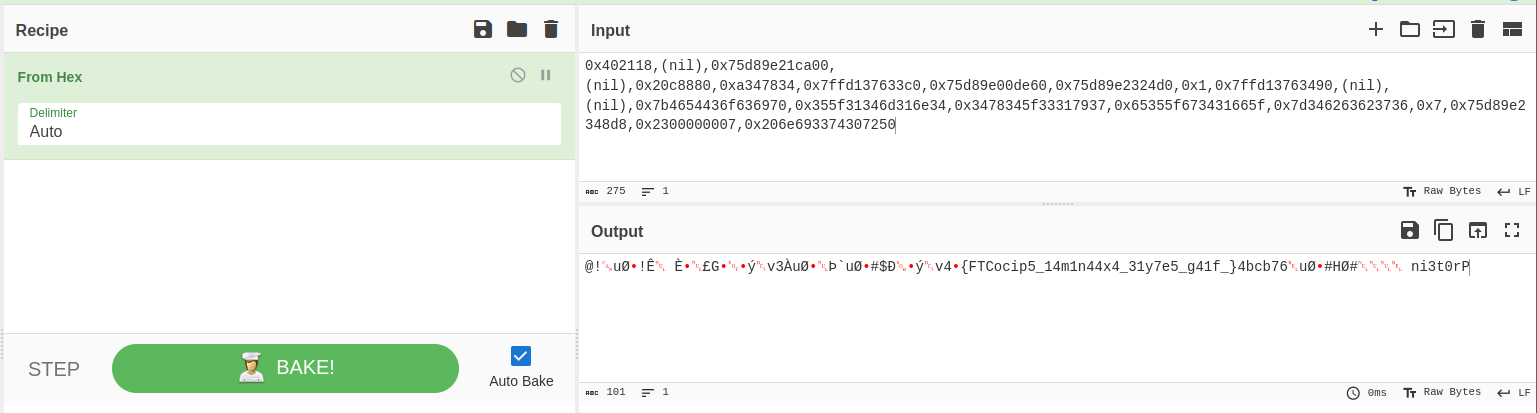The height and width of the screenshot is (413, 1537).
Task: Copy raw output to clipboard
Action: 1444,230
